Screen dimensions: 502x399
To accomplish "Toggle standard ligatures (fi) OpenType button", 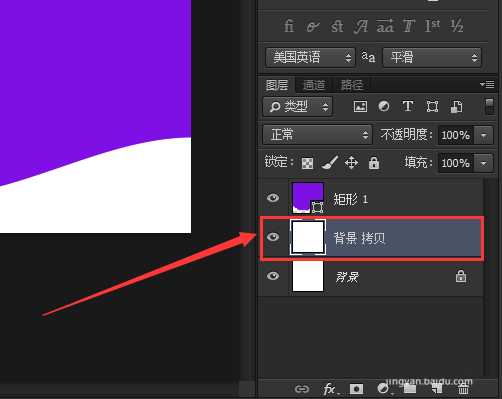I will [x=289, y=26].
